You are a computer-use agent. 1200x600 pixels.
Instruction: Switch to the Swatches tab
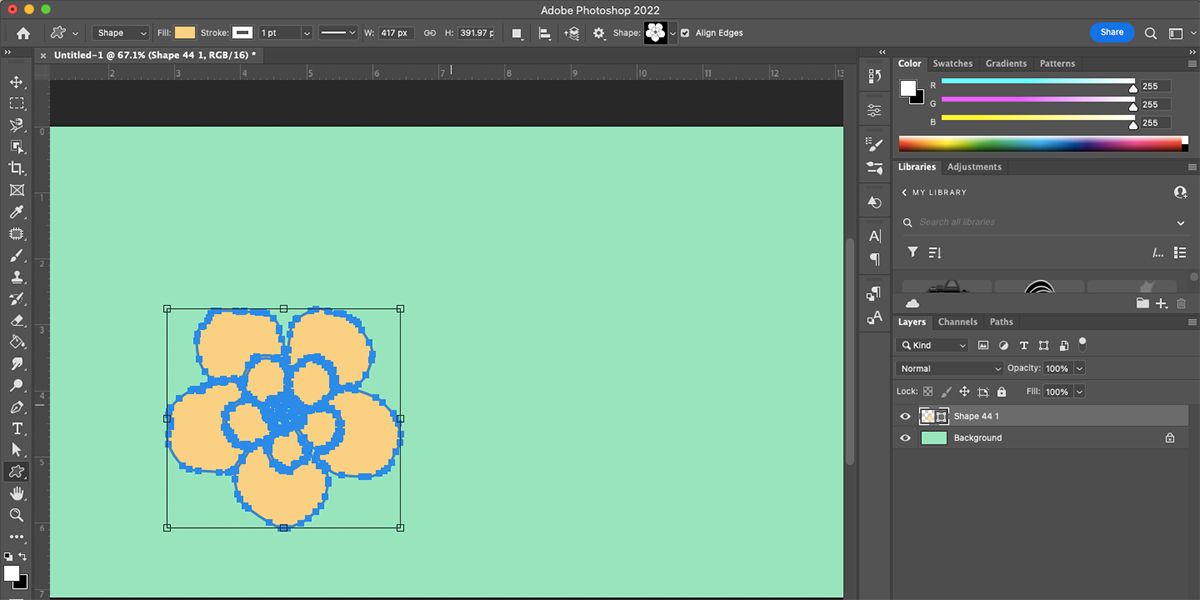click(952, 63)
